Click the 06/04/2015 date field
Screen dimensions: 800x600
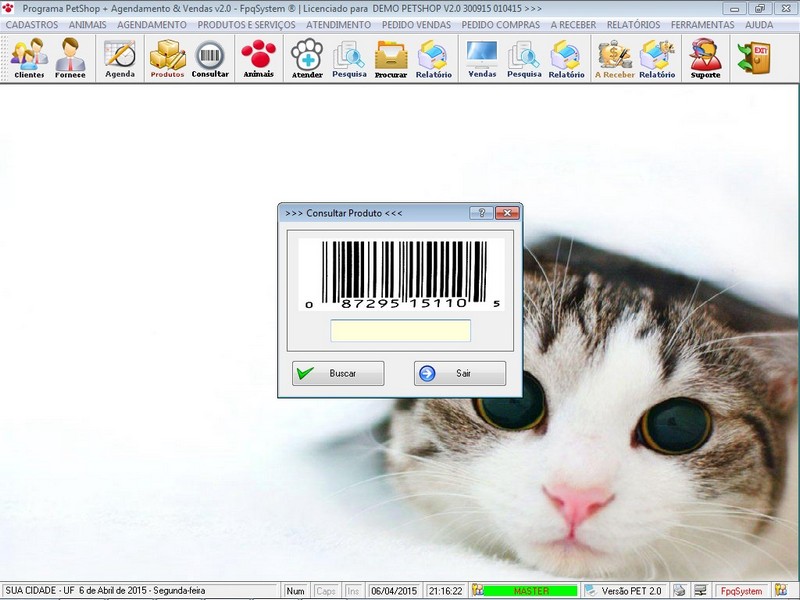394,591
